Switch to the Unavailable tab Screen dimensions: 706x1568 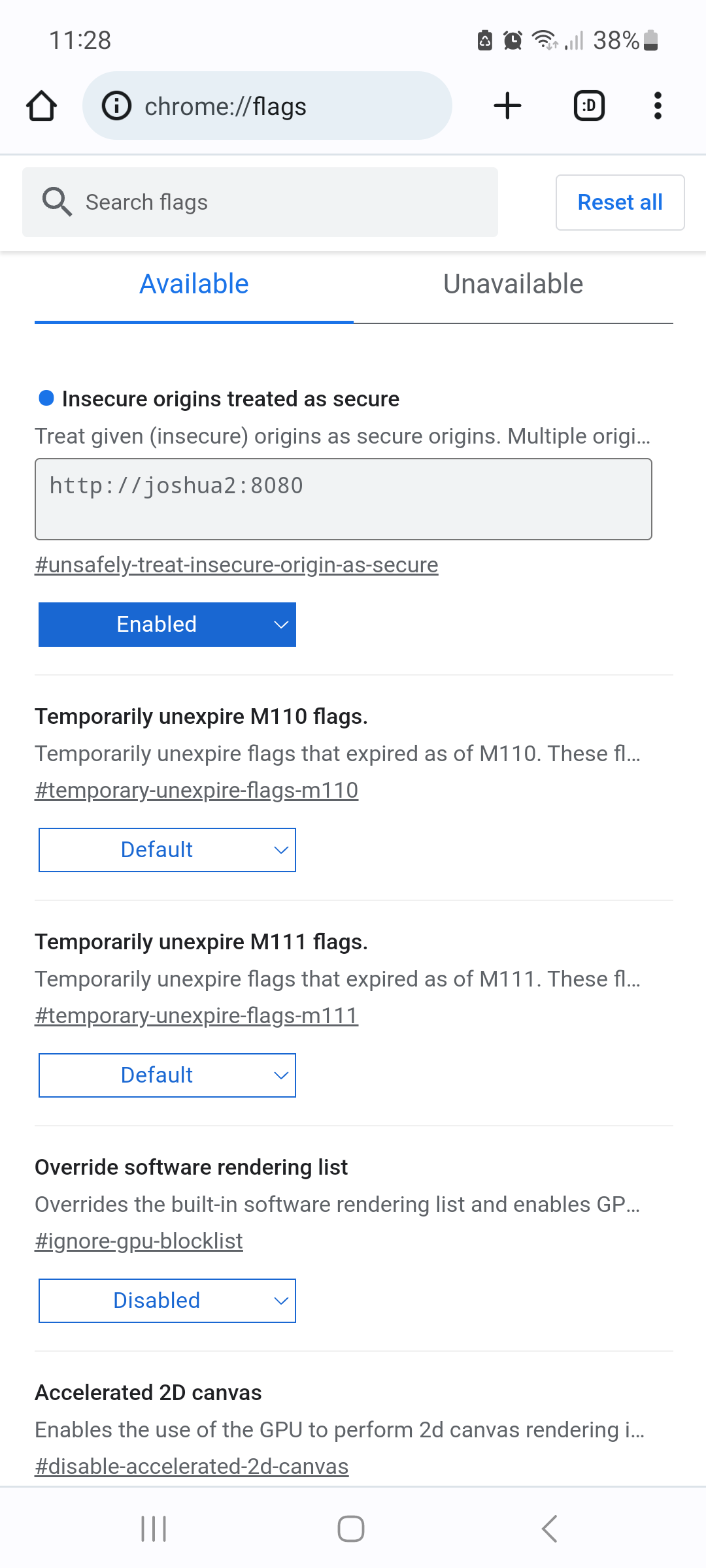(x=513, y=285)
